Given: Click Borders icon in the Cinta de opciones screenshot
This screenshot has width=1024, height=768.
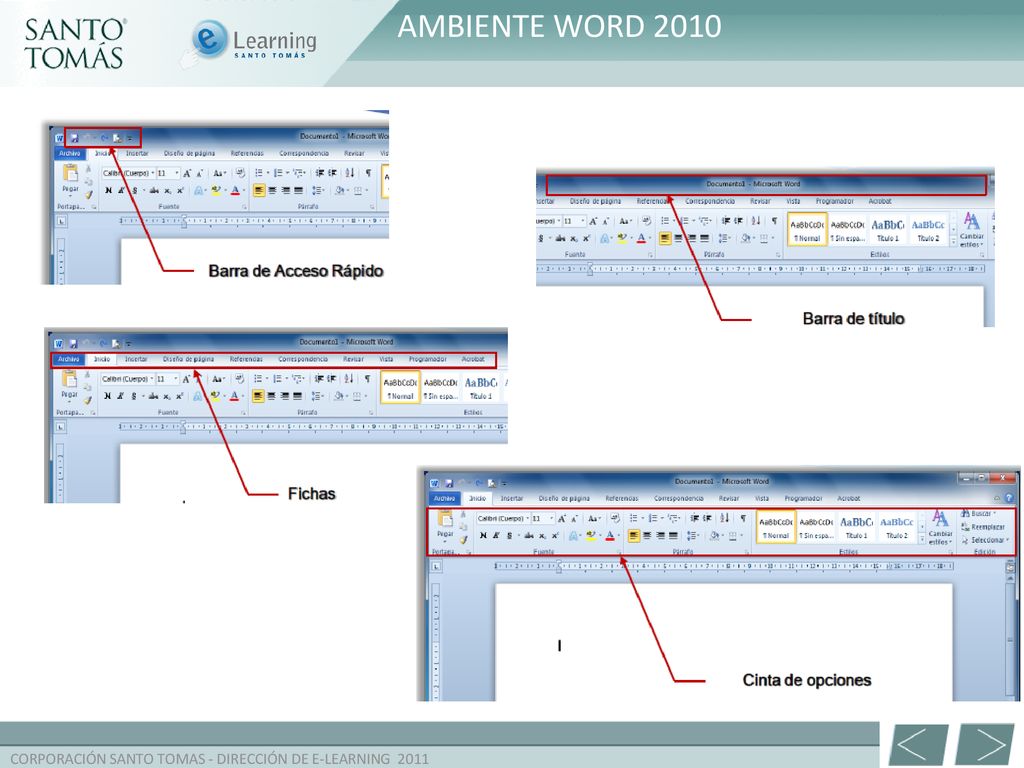Looking at the screenshot, I should 733,536.
